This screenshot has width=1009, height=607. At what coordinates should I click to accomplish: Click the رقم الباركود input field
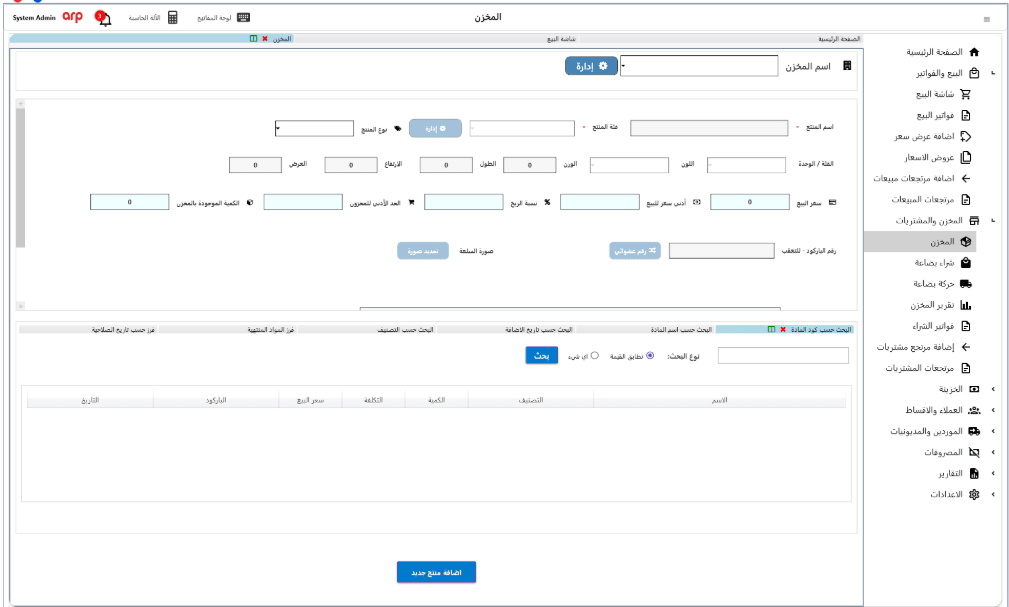pos(721,251)
